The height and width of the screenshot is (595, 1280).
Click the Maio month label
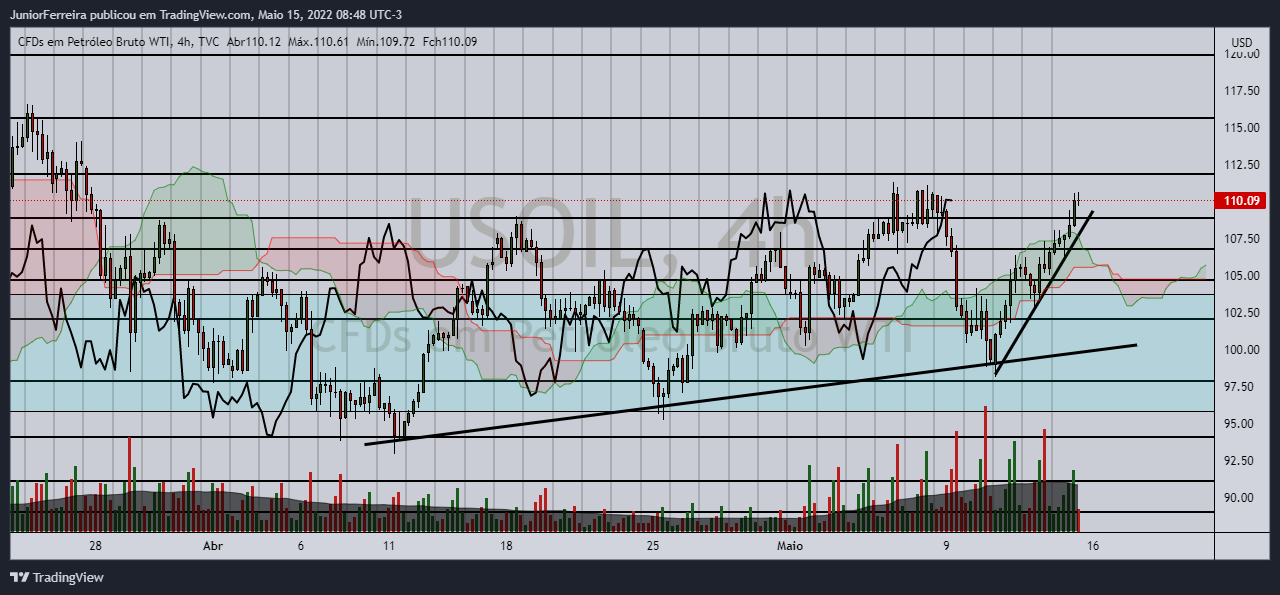click(791, 546)
